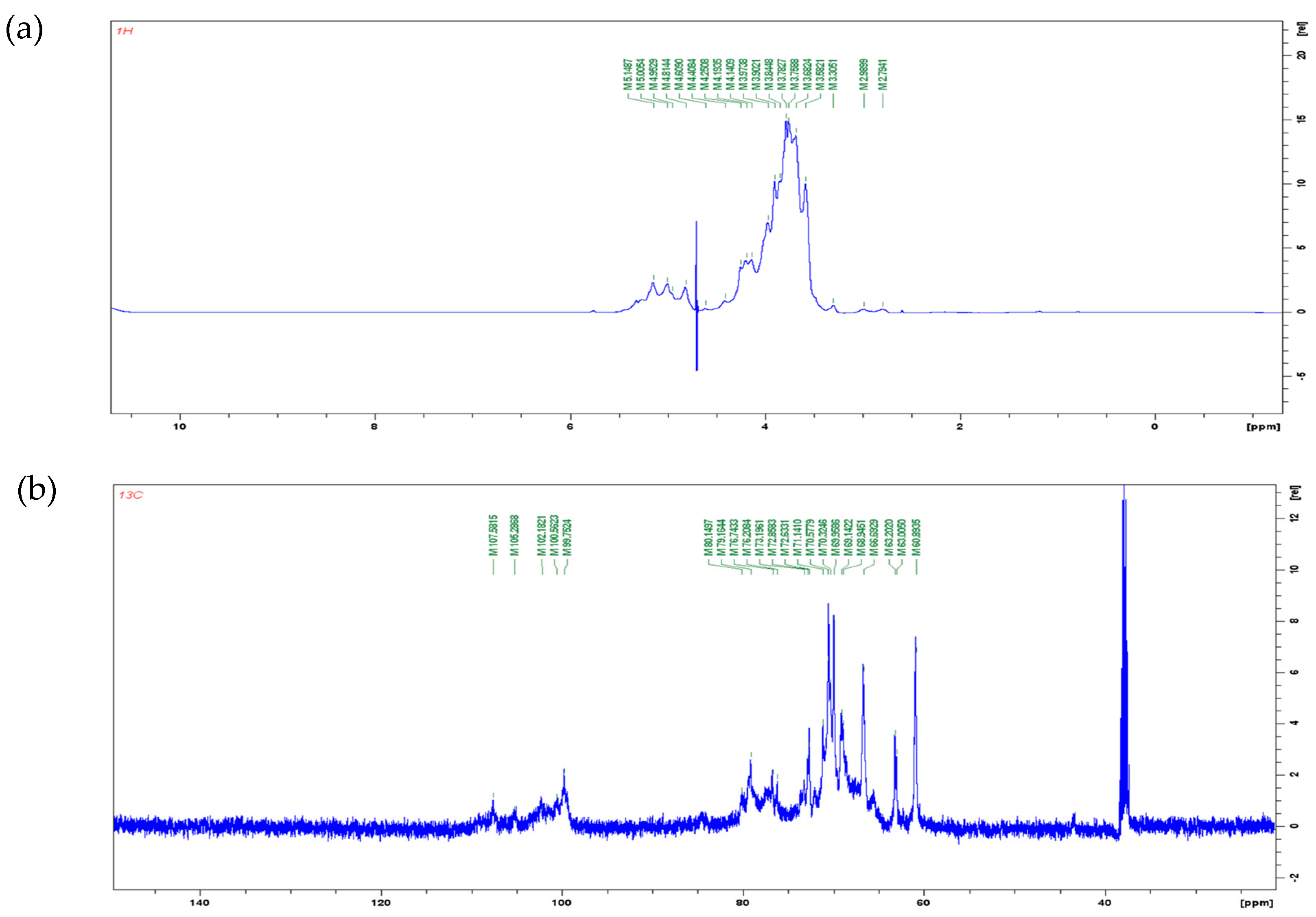Click the 0 ppm tick on 1H axis
Image resolution: width=1316 pixels, height=917 pixels.
point(1154,427)
